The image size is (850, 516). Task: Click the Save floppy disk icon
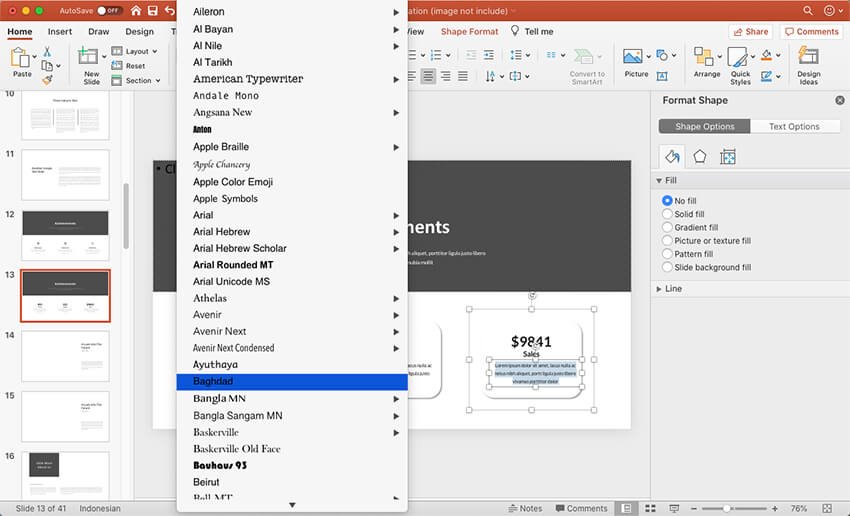(153, 10)
